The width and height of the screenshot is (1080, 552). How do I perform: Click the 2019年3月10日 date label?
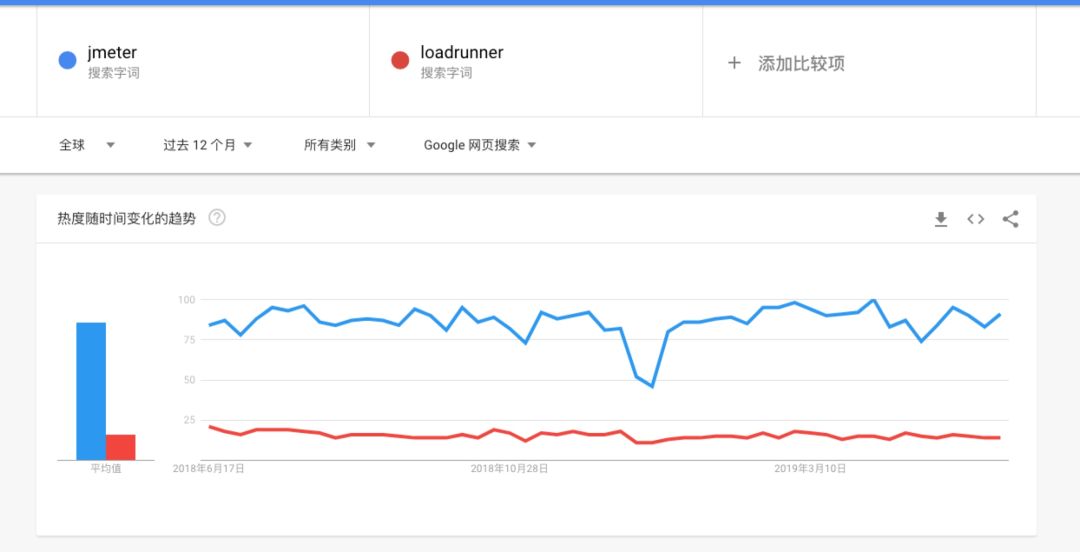pos(810,468)
